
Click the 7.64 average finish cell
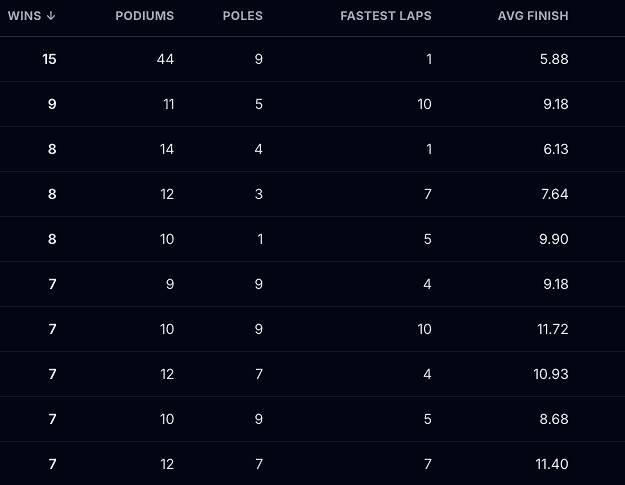click(554, 194)
